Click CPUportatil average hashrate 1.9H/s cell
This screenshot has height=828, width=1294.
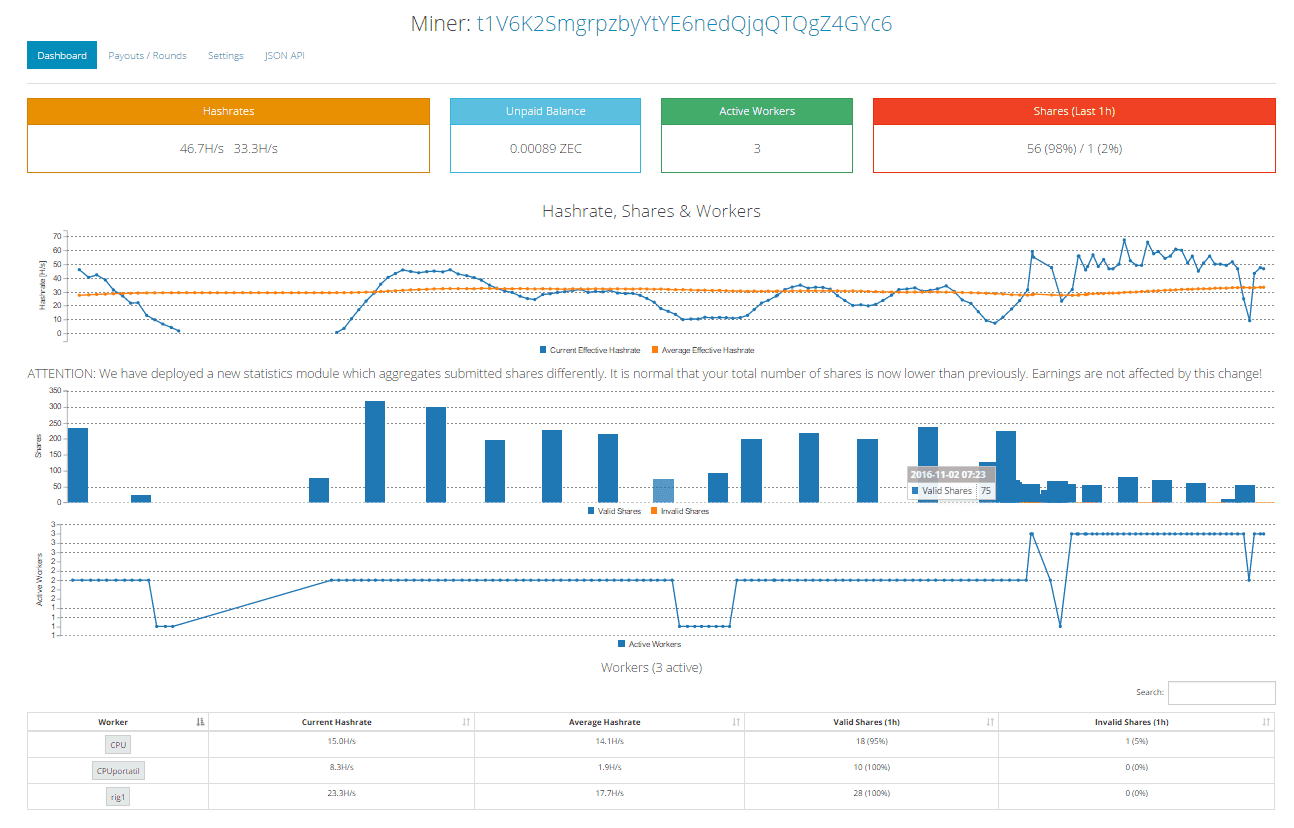point(609,768)
